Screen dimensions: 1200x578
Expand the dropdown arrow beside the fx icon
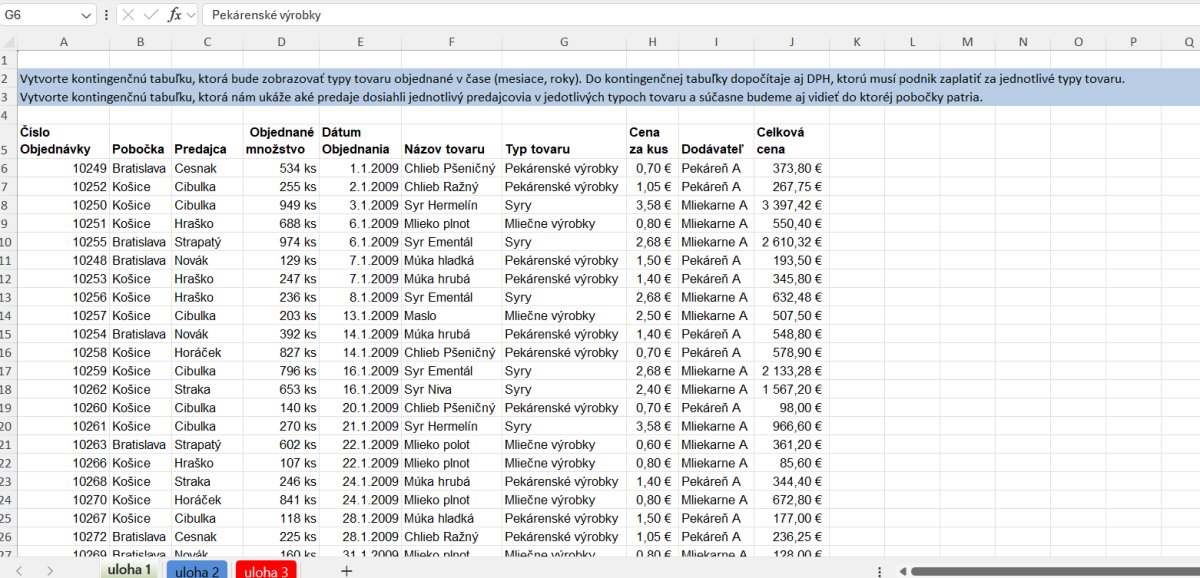tap(191, 15)
